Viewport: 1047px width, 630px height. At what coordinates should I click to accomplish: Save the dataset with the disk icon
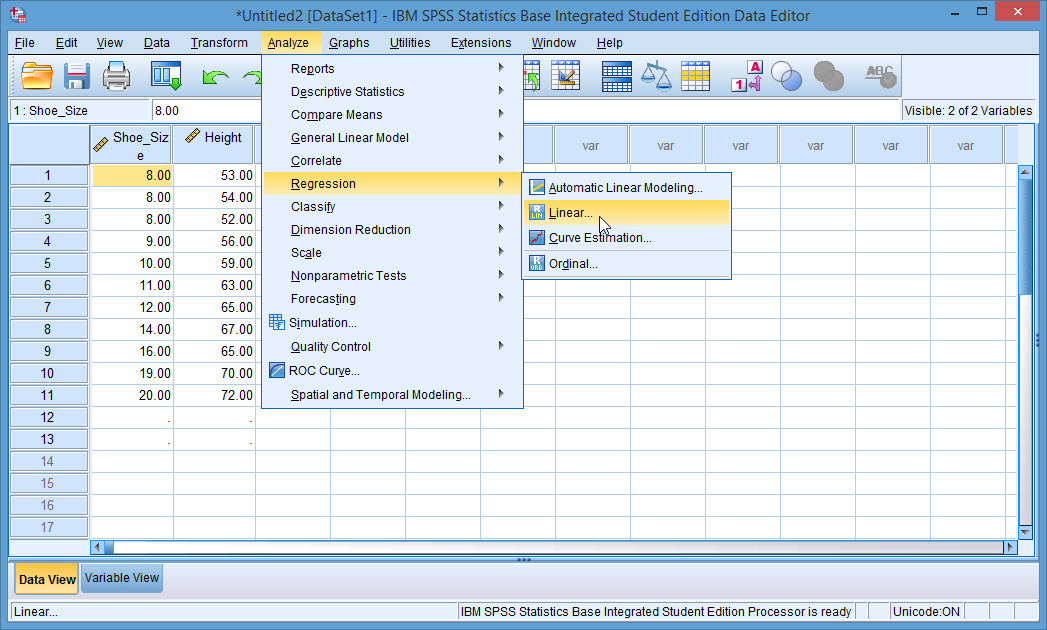[x=77, y=76]
